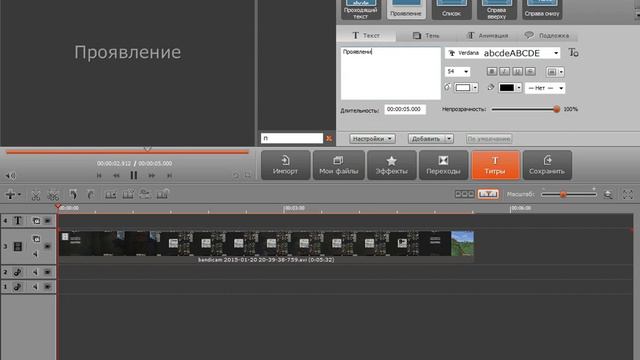The height and width of the screenshot is (360, 640).
Task: Open the outline width 'Нет' dropdown
Action: (x=545, y=88)
